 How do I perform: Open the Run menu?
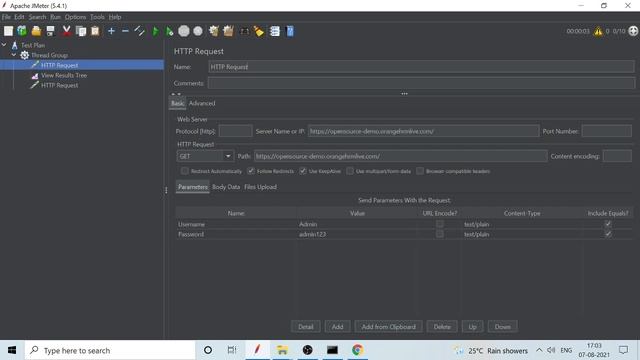pos(56,17)
